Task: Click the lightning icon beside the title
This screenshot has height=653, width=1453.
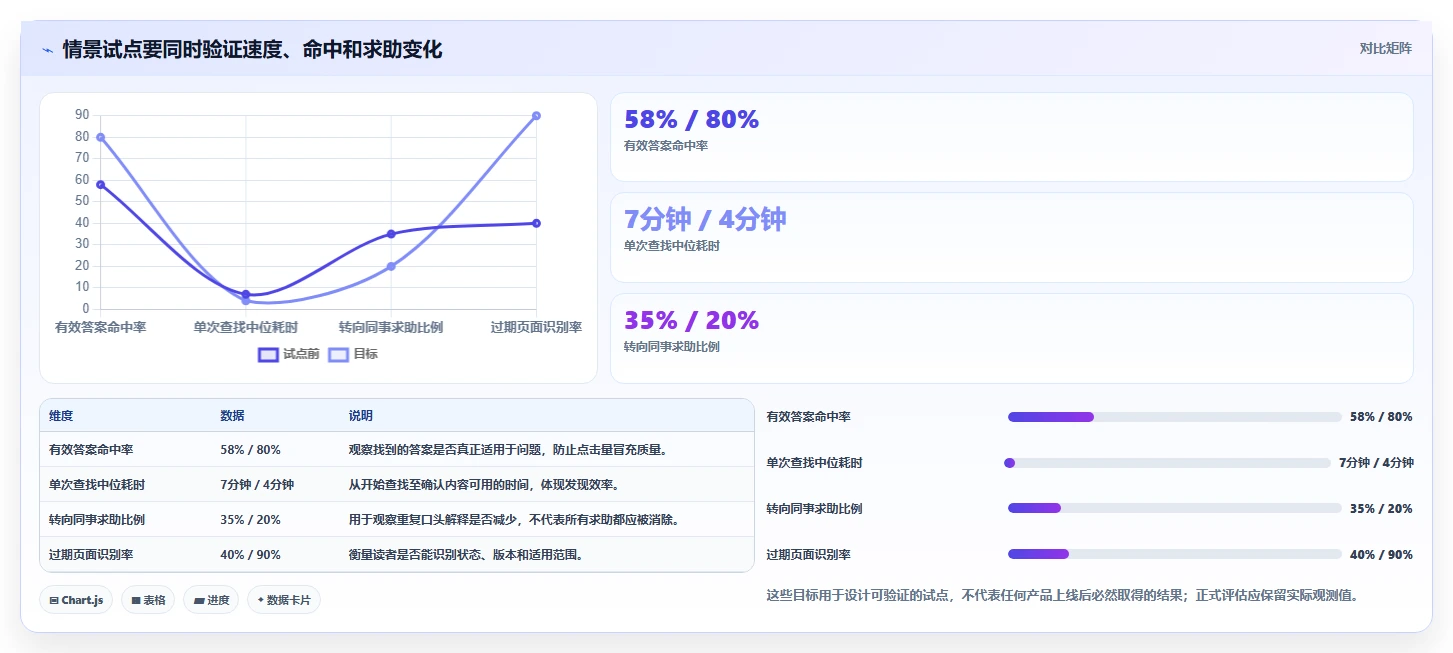Action: coord(47,49)
